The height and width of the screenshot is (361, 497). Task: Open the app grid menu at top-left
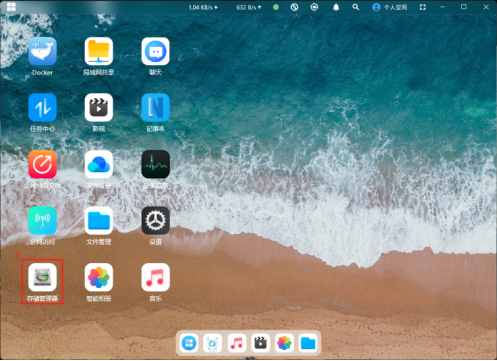[11, 7]
